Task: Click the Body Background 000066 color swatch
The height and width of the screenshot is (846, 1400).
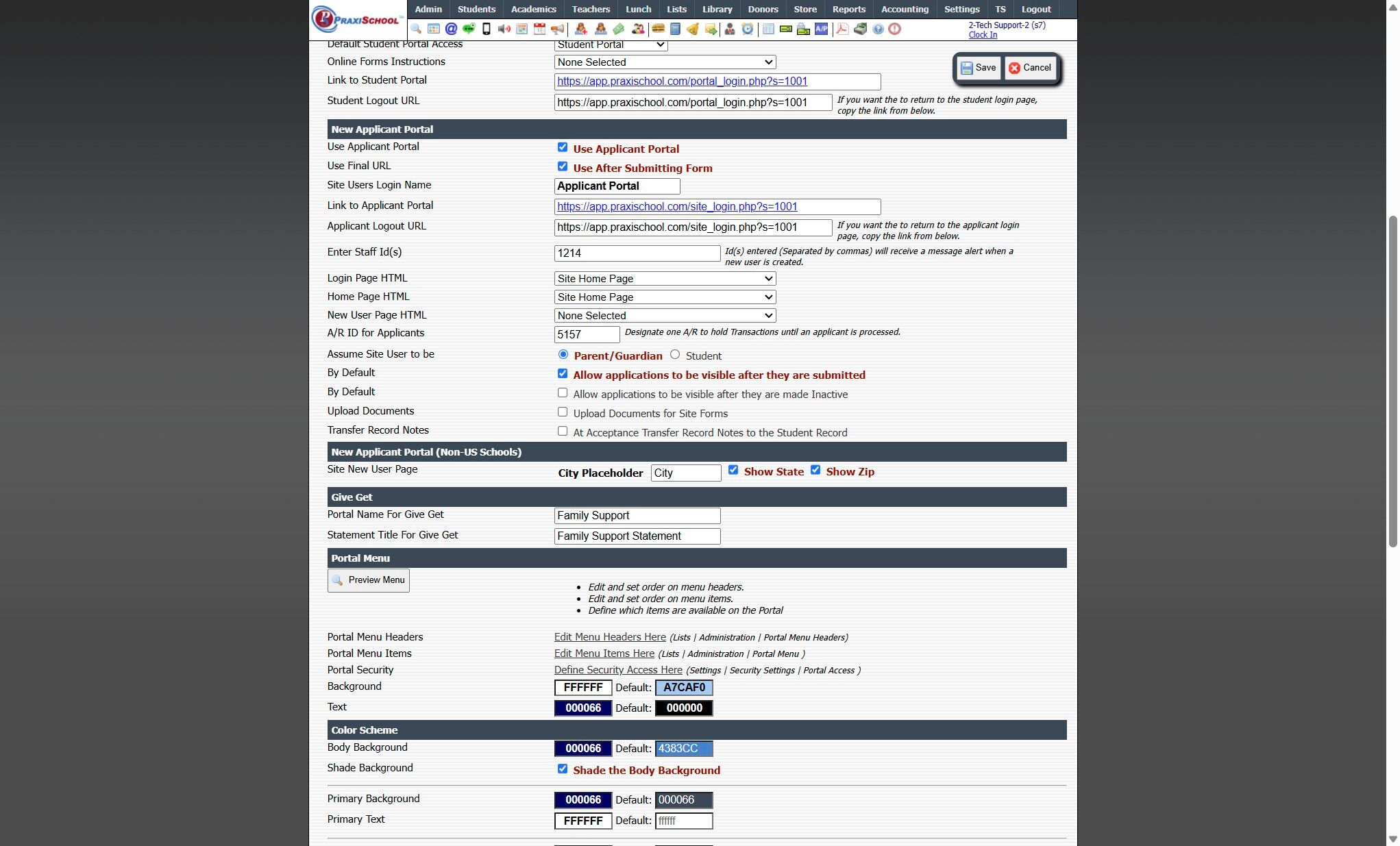Action: pos(582,749)
